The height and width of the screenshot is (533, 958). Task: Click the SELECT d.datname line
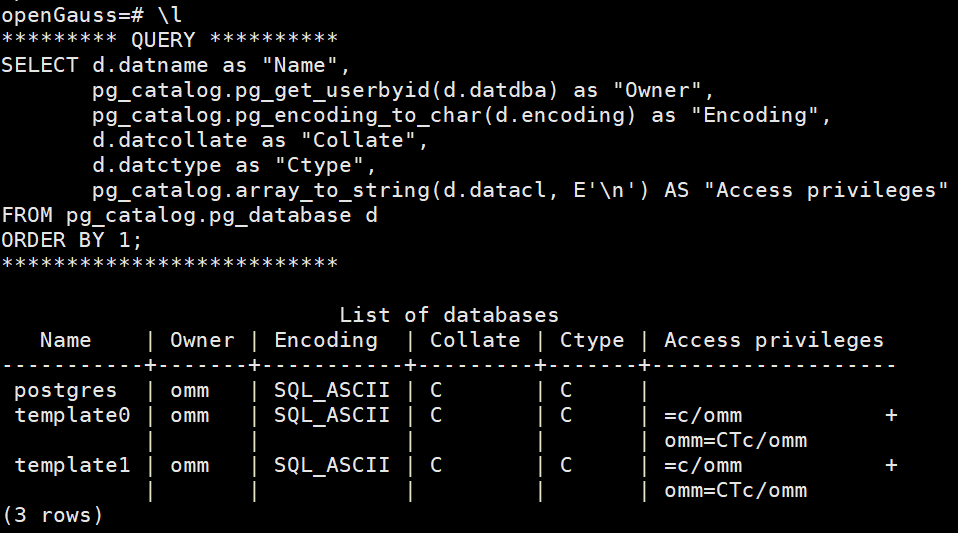click(176, 65)
